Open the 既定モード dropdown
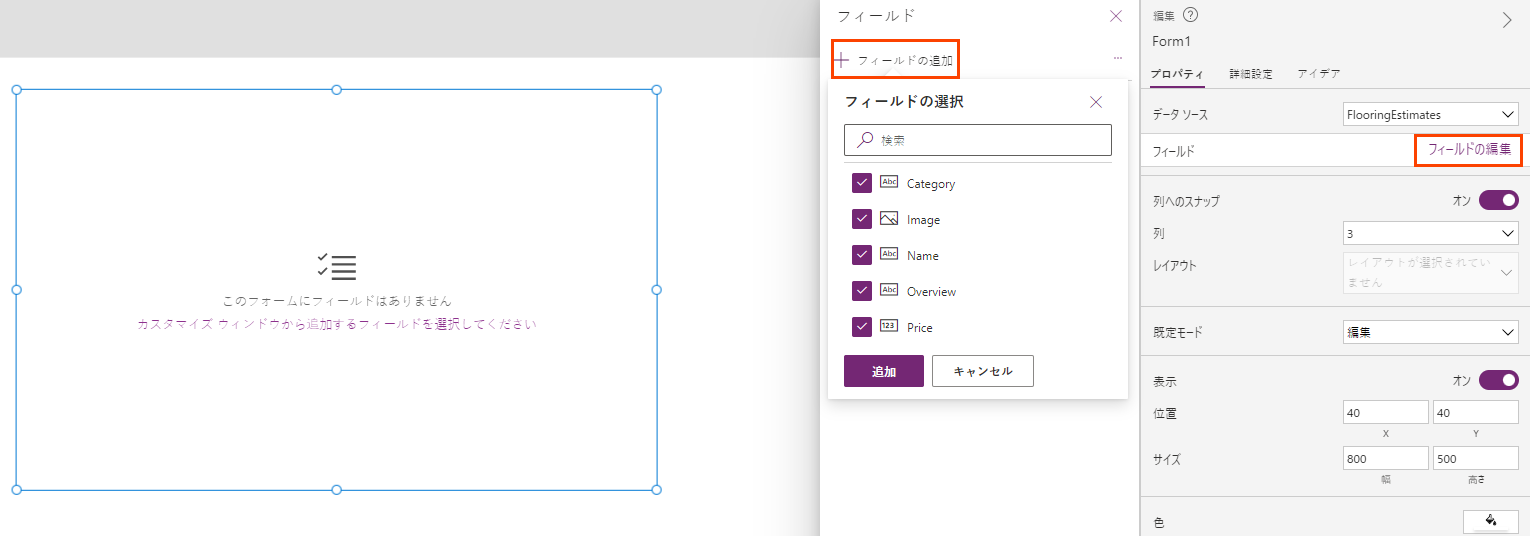The width and height of the screenshot is (1530, 536). (x=1430, y=331)
